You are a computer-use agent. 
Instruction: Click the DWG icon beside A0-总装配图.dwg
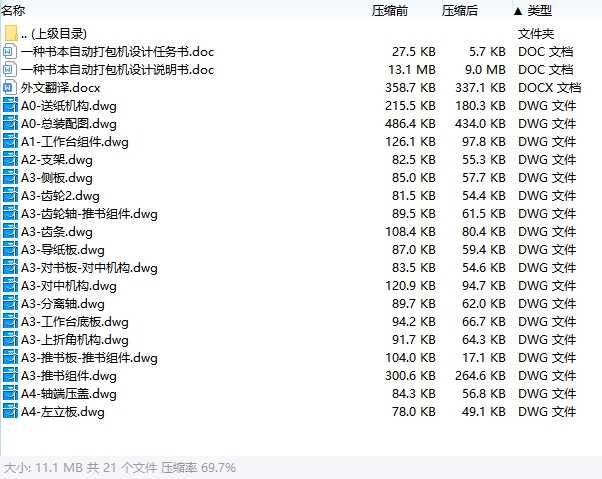coord(10,124)
